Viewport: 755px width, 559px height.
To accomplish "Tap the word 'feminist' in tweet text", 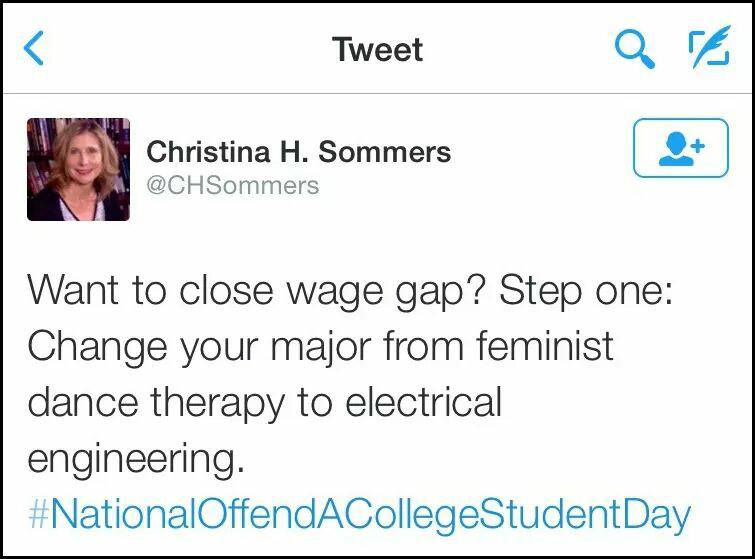I will 545,346.
